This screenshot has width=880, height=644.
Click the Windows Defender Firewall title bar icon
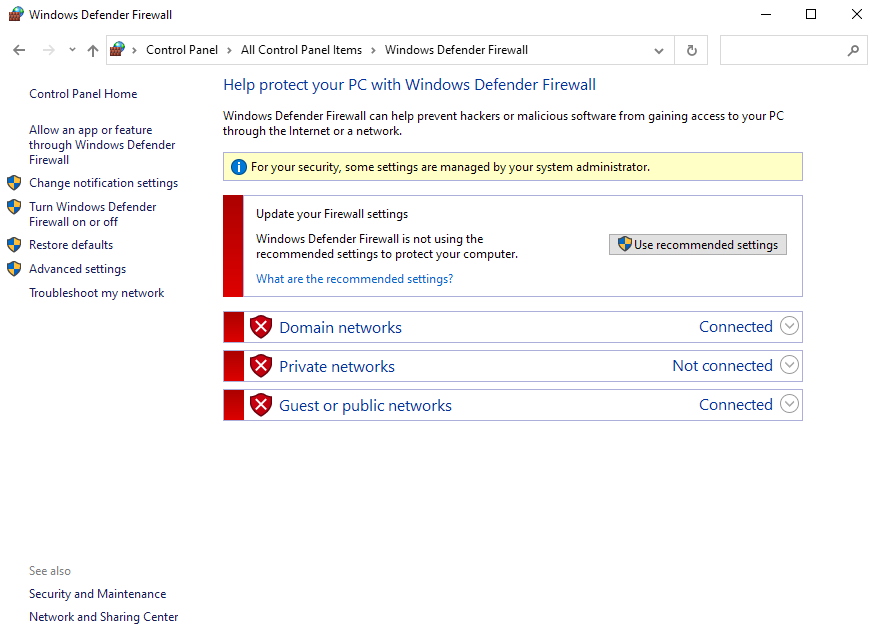(16, 14)
